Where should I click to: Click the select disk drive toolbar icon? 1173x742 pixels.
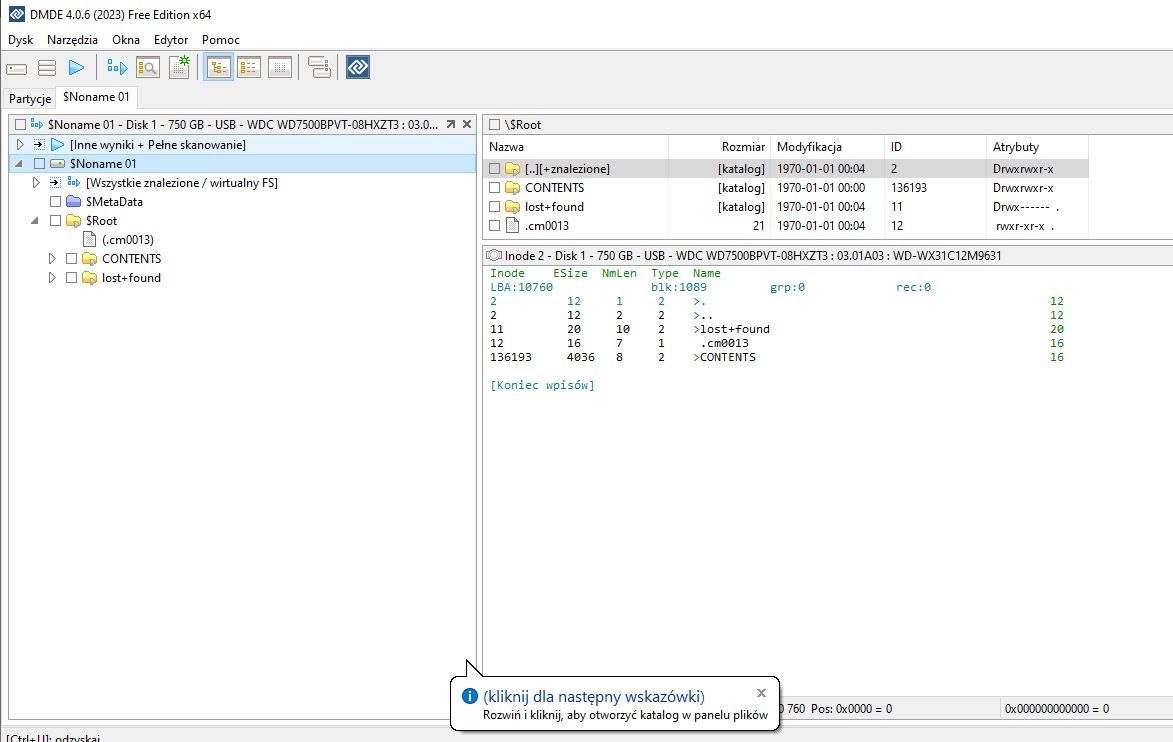17,68
